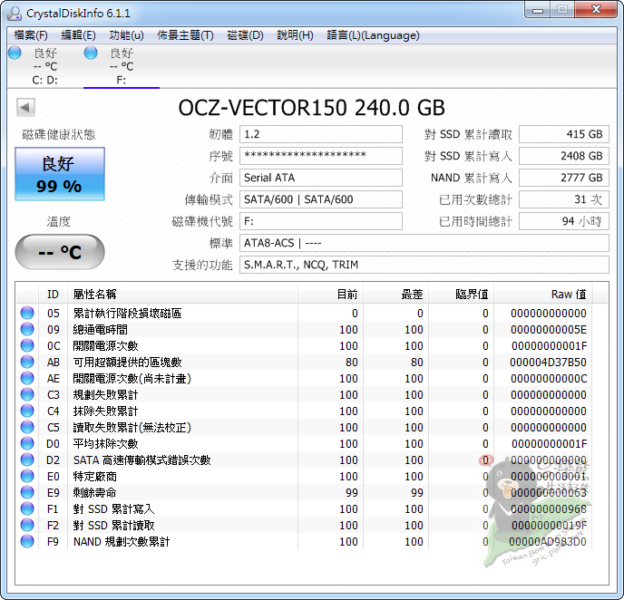
Task: Click status icon for attribute C5
Action: pyautogui.click(x=27, y=427)
